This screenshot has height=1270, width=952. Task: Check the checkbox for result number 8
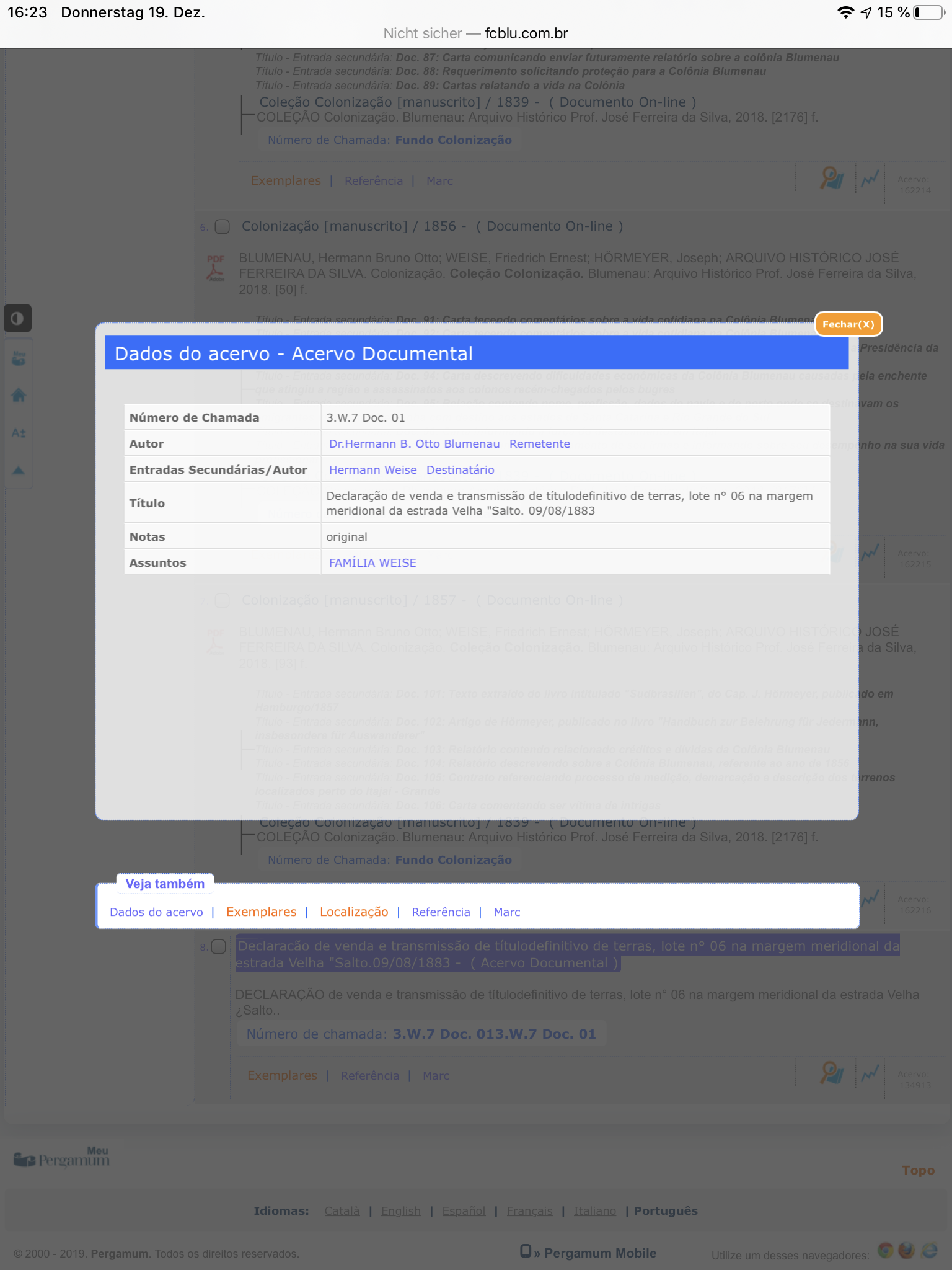(x=218, y=947)
